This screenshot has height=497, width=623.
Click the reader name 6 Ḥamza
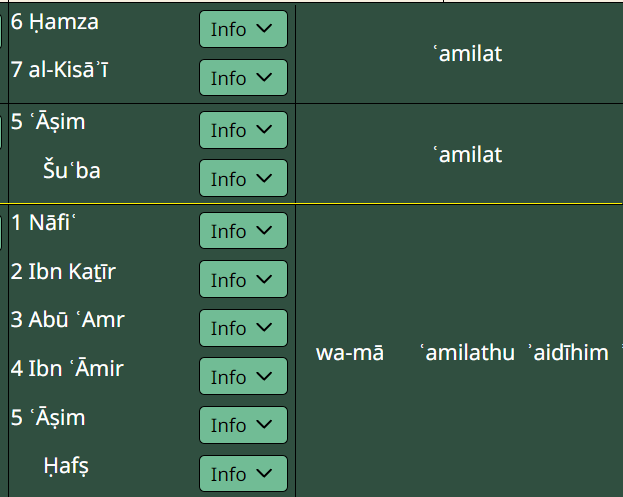(x=55, y=21)
